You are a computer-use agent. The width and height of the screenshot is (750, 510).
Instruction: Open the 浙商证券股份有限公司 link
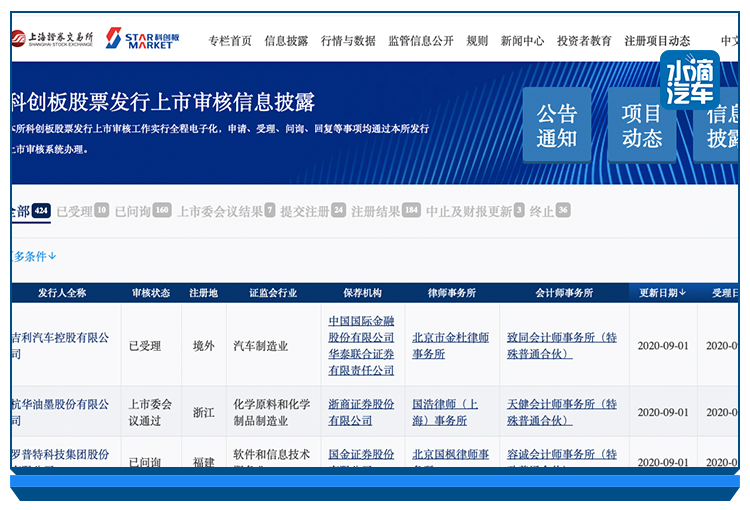[x=361, y=412]
